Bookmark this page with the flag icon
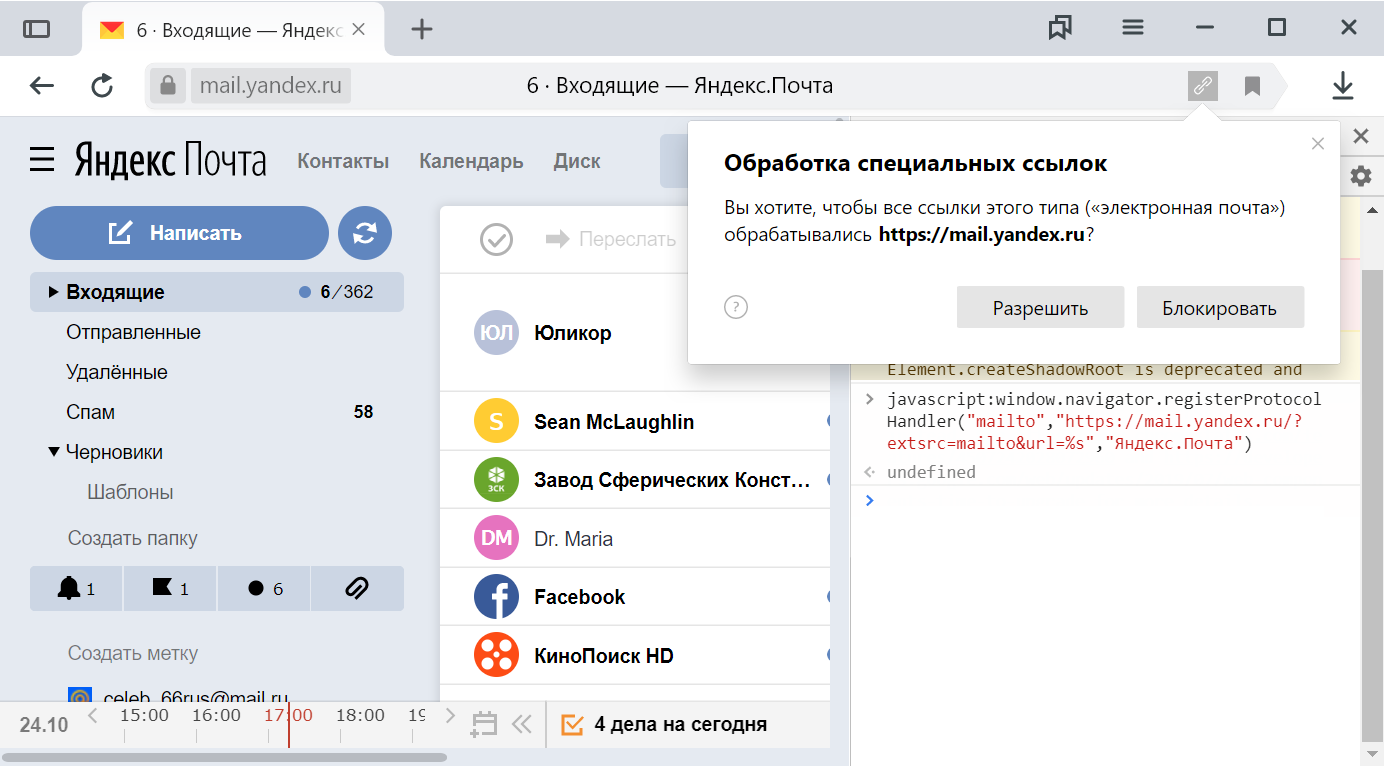This screenshot has height=766, width=1384. [x=1252, y=86]
